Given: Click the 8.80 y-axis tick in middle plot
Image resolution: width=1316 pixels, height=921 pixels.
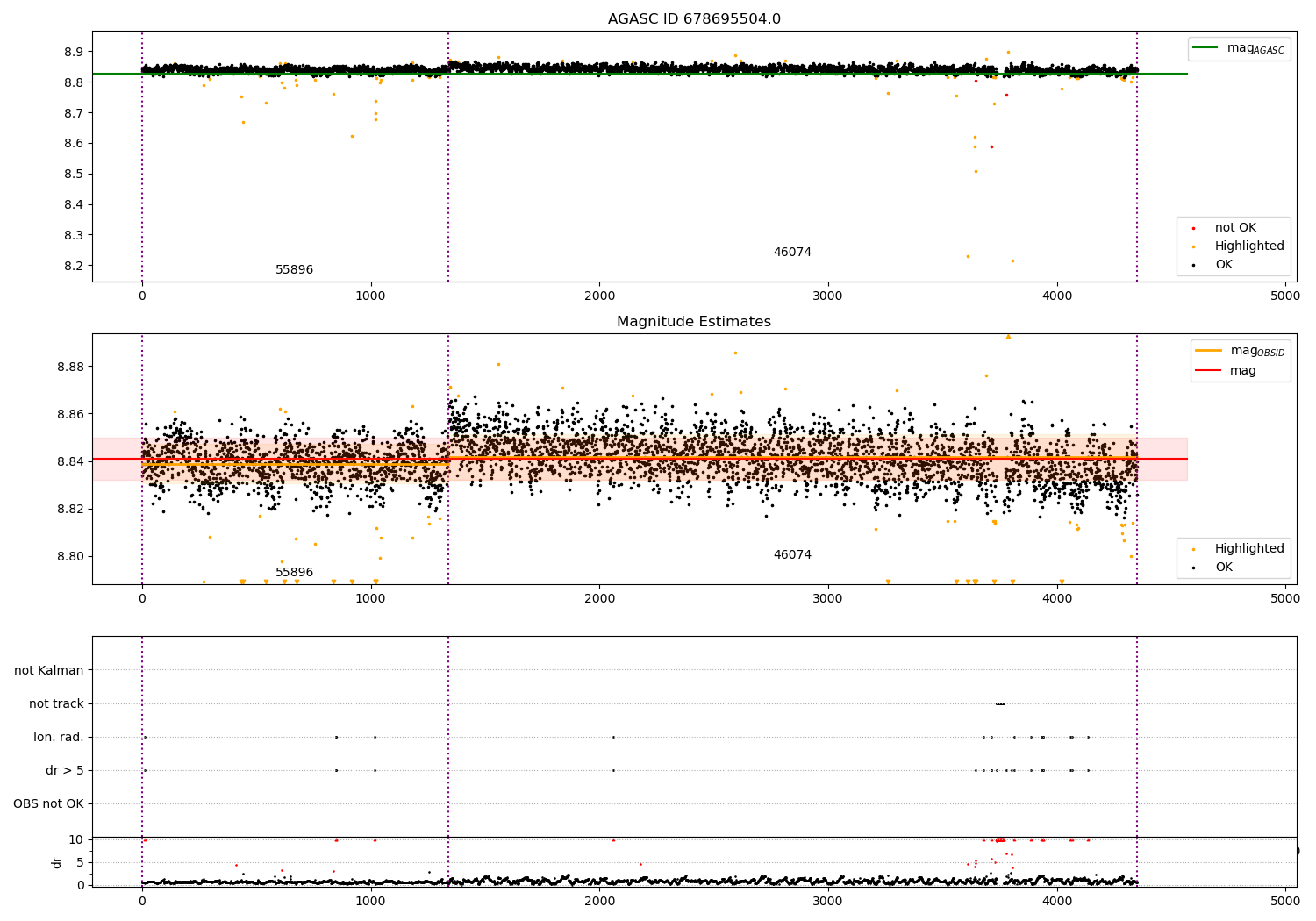Looking at the screenshot, I should 70,557.
